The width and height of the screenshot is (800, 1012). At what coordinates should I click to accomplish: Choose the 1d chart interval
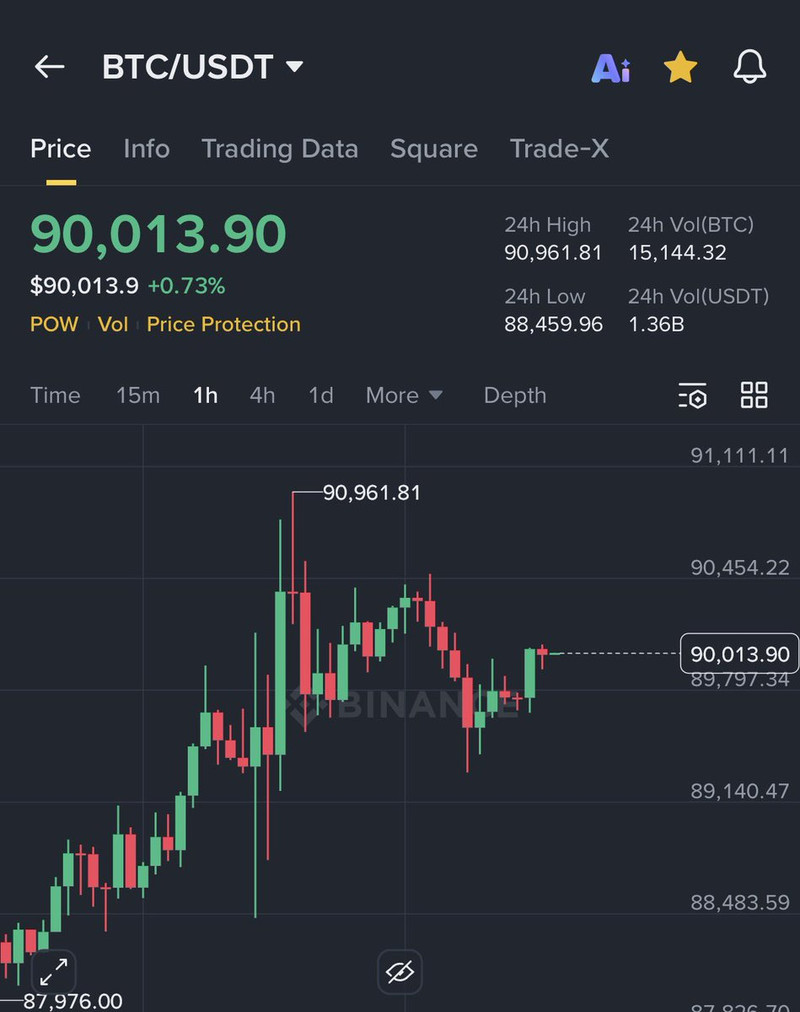pyautogui.click(x=321, y=395)
